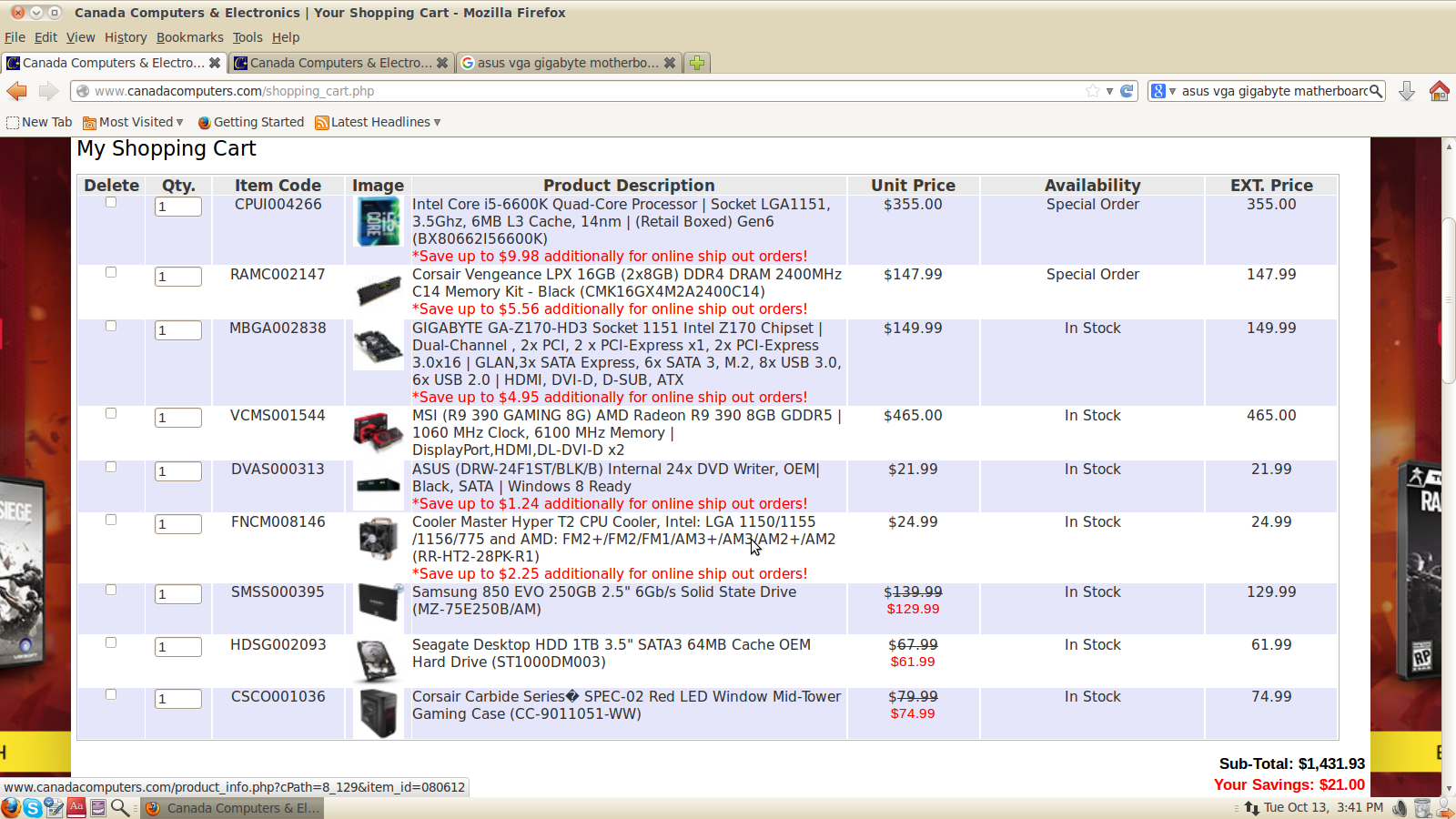Expand the Most Visited bookmarks dropdown
1456x819 pixels.
[x=133, y=122]
